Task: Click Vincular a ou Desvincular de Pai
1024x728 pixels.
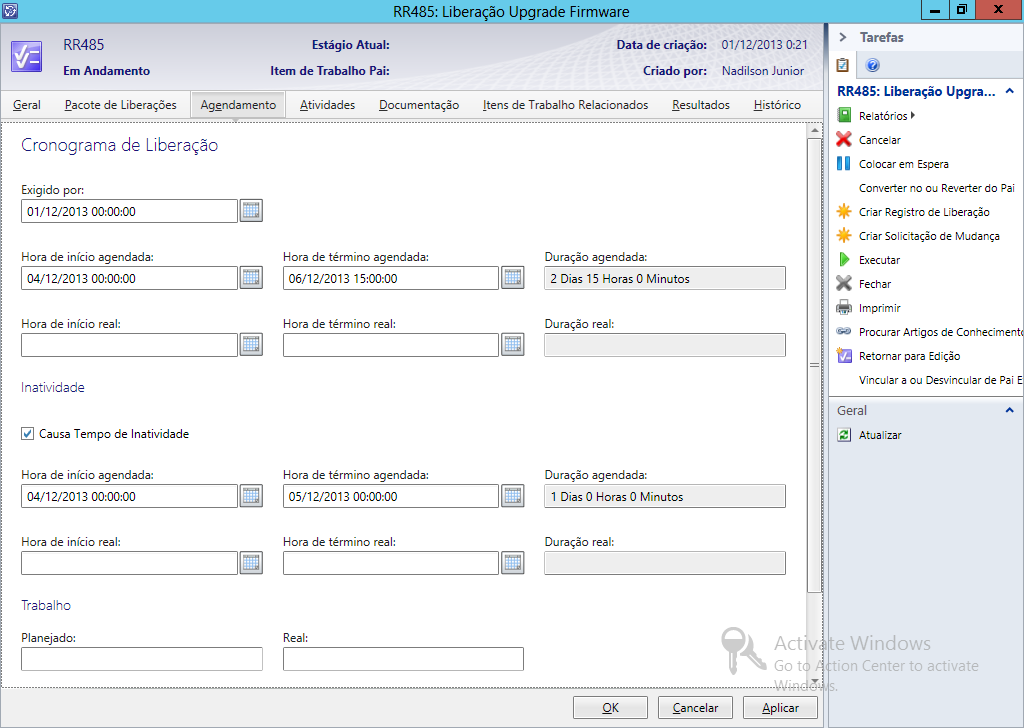Action: pyautogui.click(x=940, y=380)
